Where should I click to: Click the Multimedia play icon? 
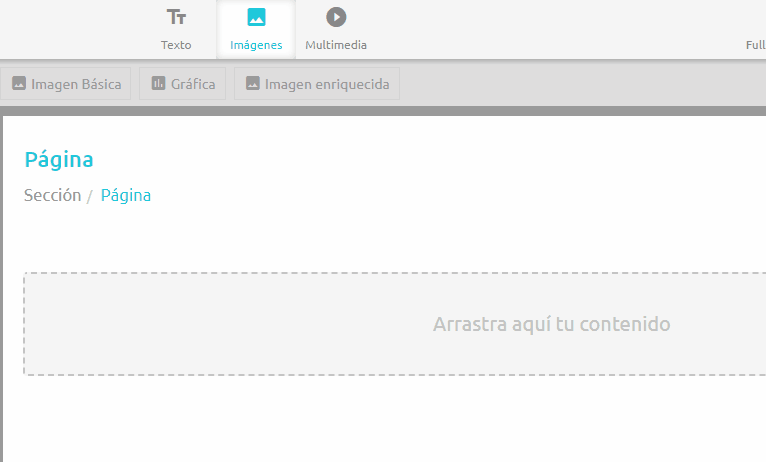336,17
